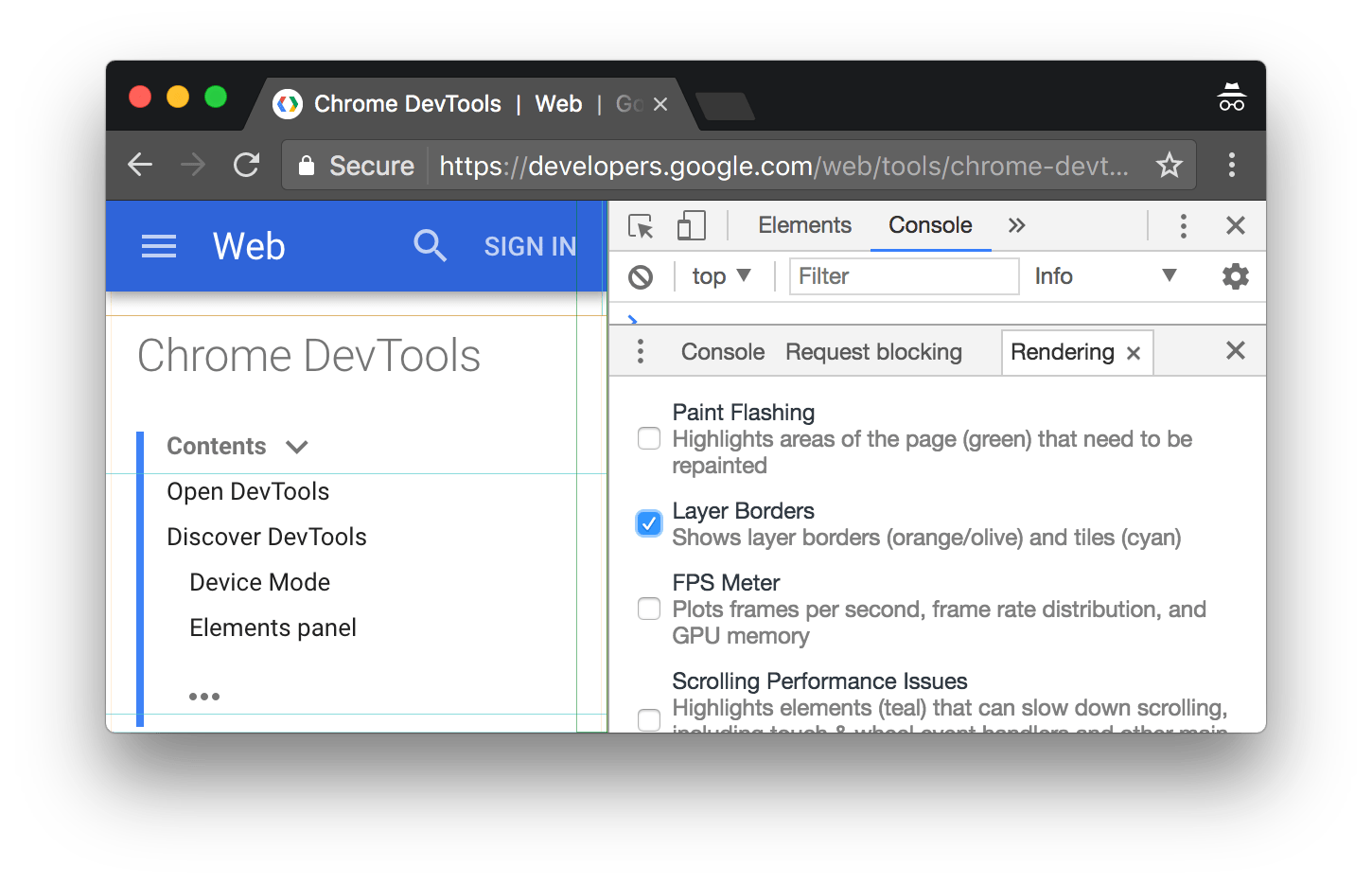
Task: Bookmark this page with the star icon
Action: click(1170, 166)
